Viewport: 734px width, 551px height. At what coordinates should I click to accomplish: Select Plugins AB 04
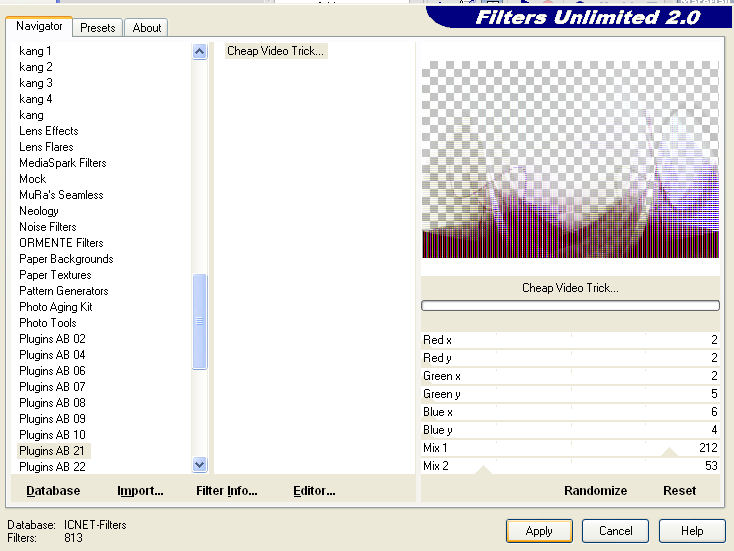coord(52,355)
